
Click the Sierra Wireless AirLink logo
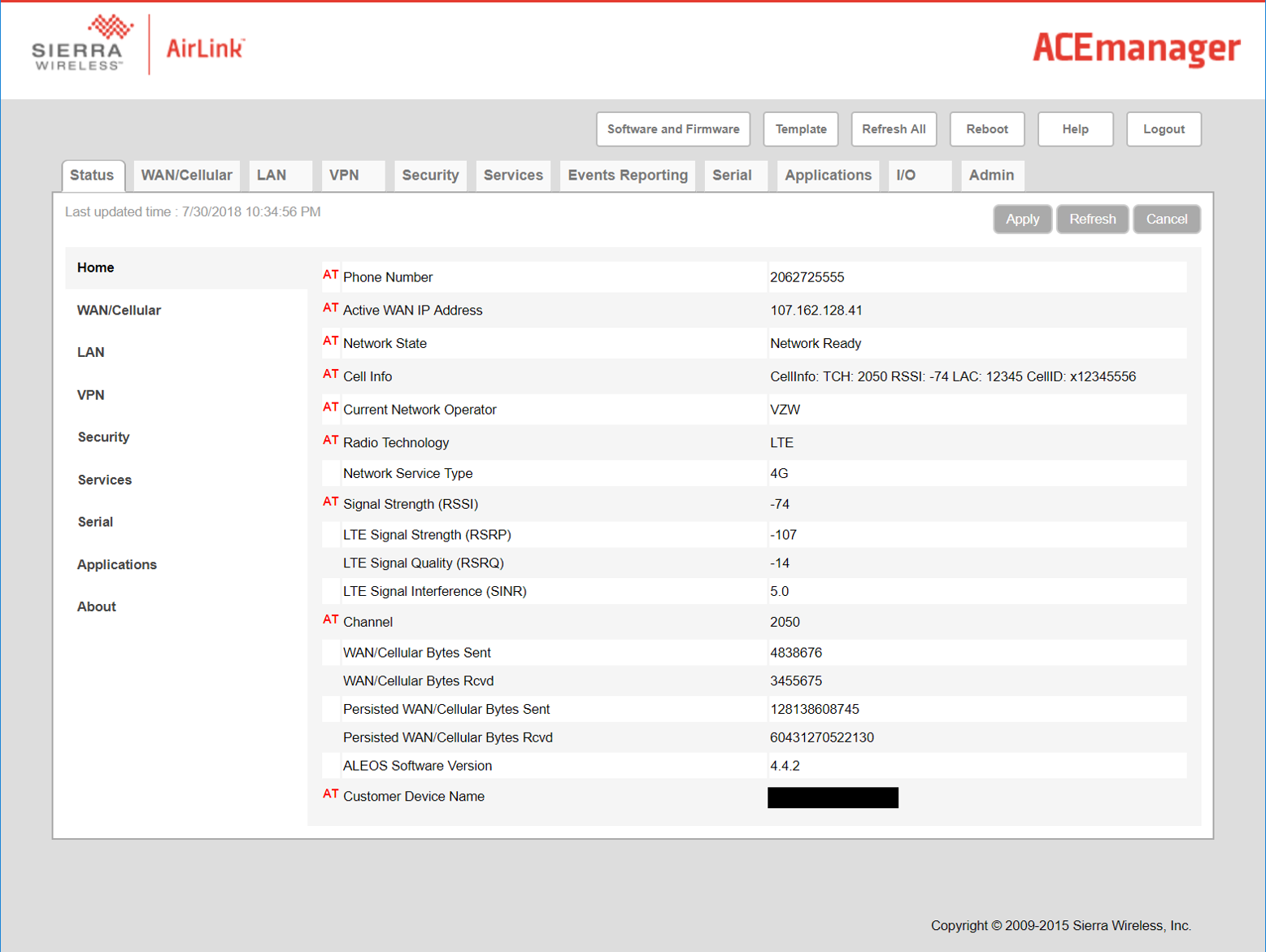(x=138, y=46)
